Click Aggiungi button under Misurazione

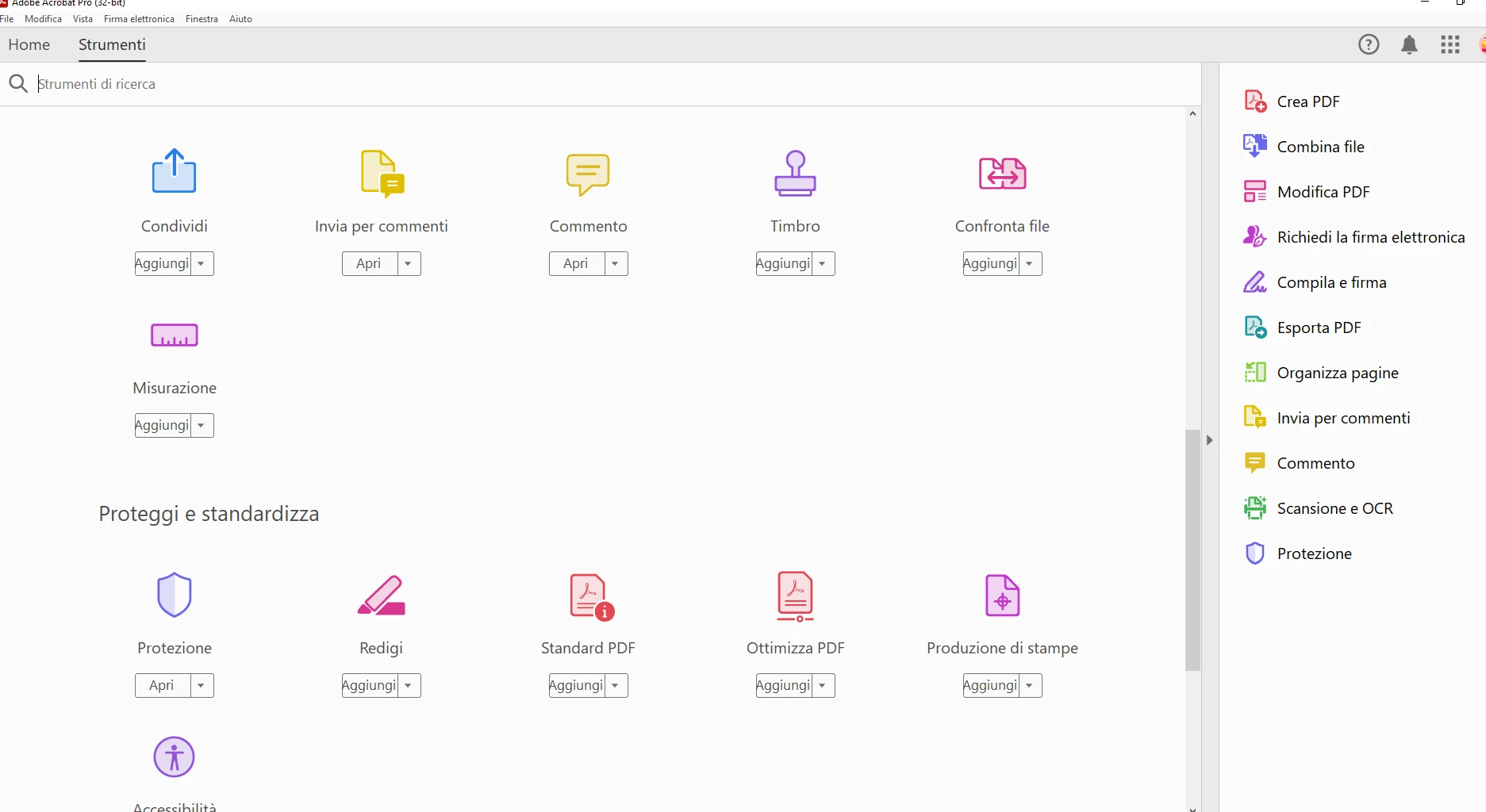[163, 425]
